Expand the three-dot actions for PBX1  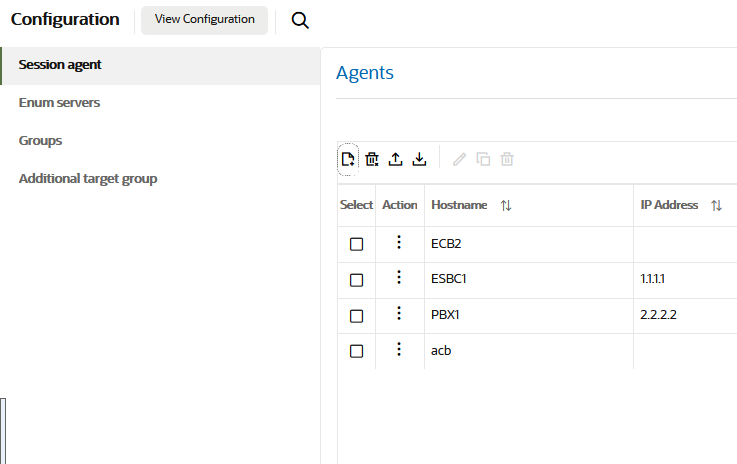[399, 314]
